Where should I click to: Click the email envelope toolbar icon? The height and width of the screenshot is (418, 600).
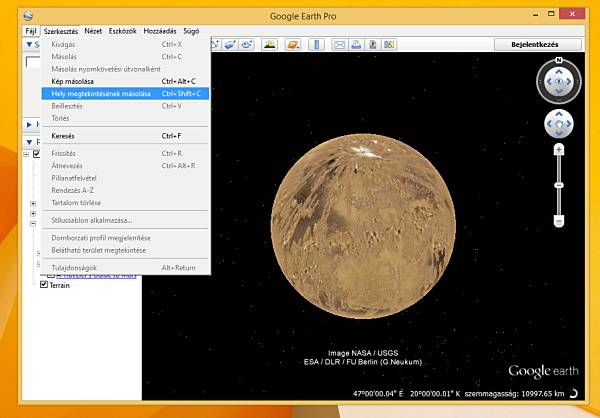coord(339,44)
